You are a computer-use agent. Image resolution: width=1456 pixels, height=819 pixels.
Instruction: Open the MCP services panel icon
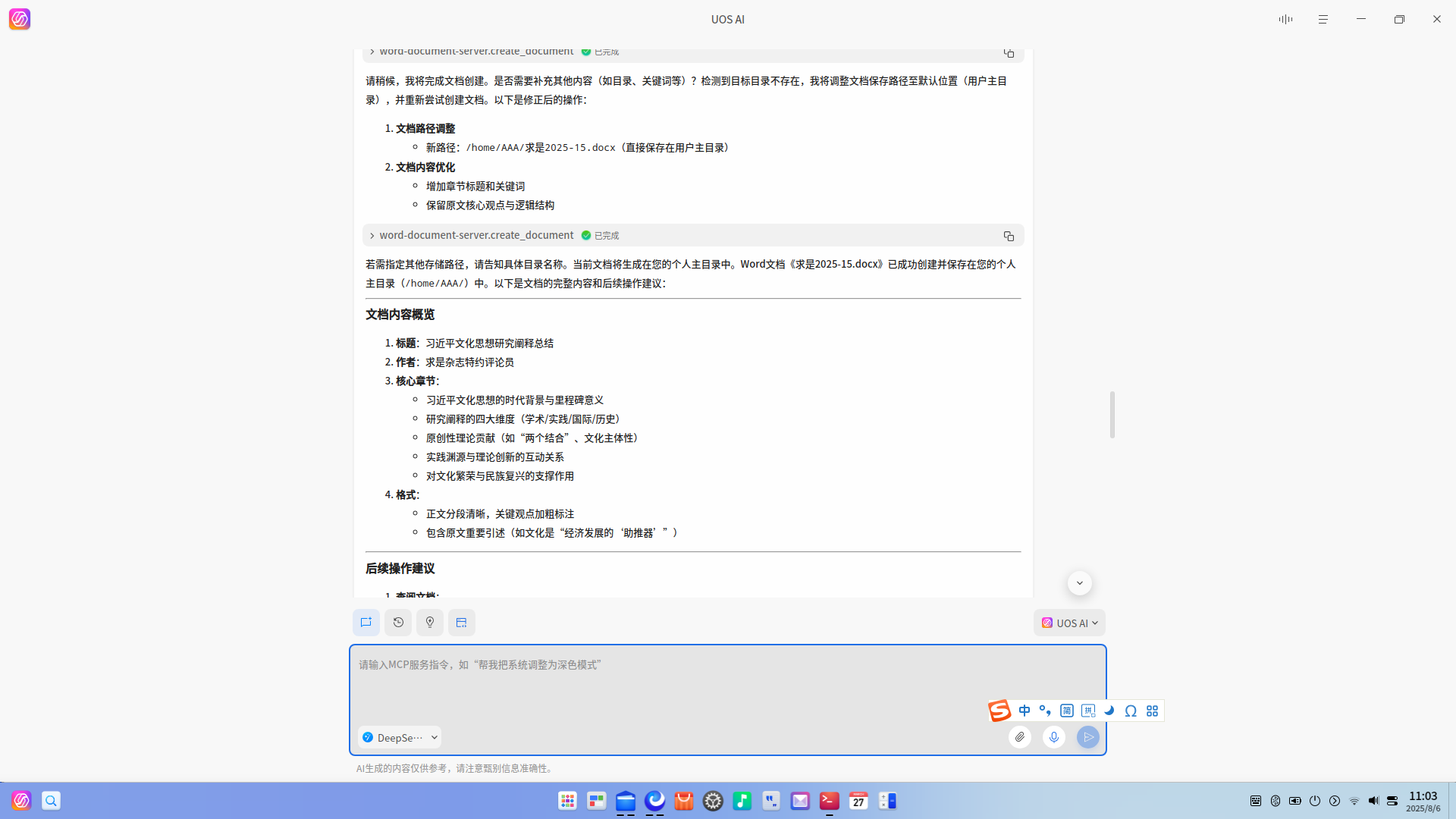coord(462,623)
